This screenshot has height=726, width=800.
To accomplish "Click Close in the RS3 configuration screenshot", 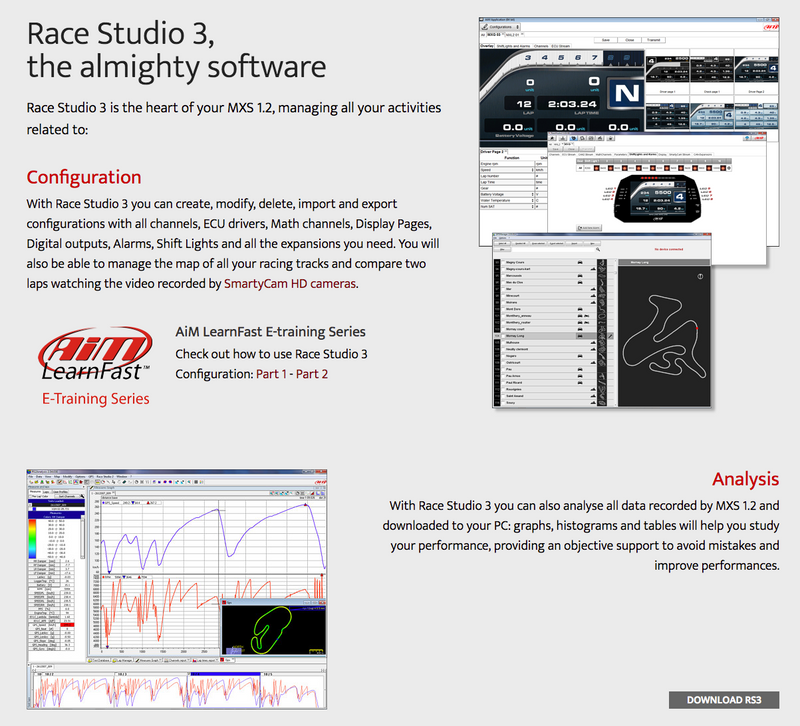I will [630, 40].
